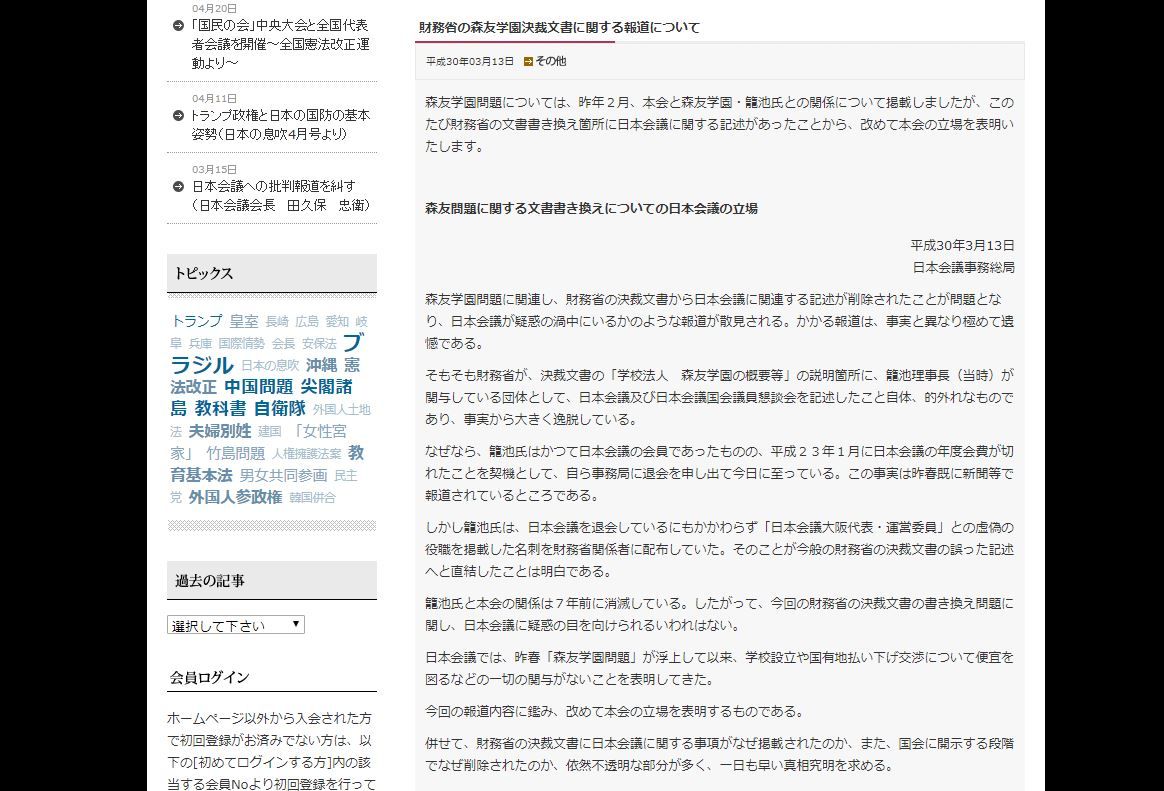Select the 中国問題 topic tag
This screenshot has width=1164, height=791.
pos(258,387)
